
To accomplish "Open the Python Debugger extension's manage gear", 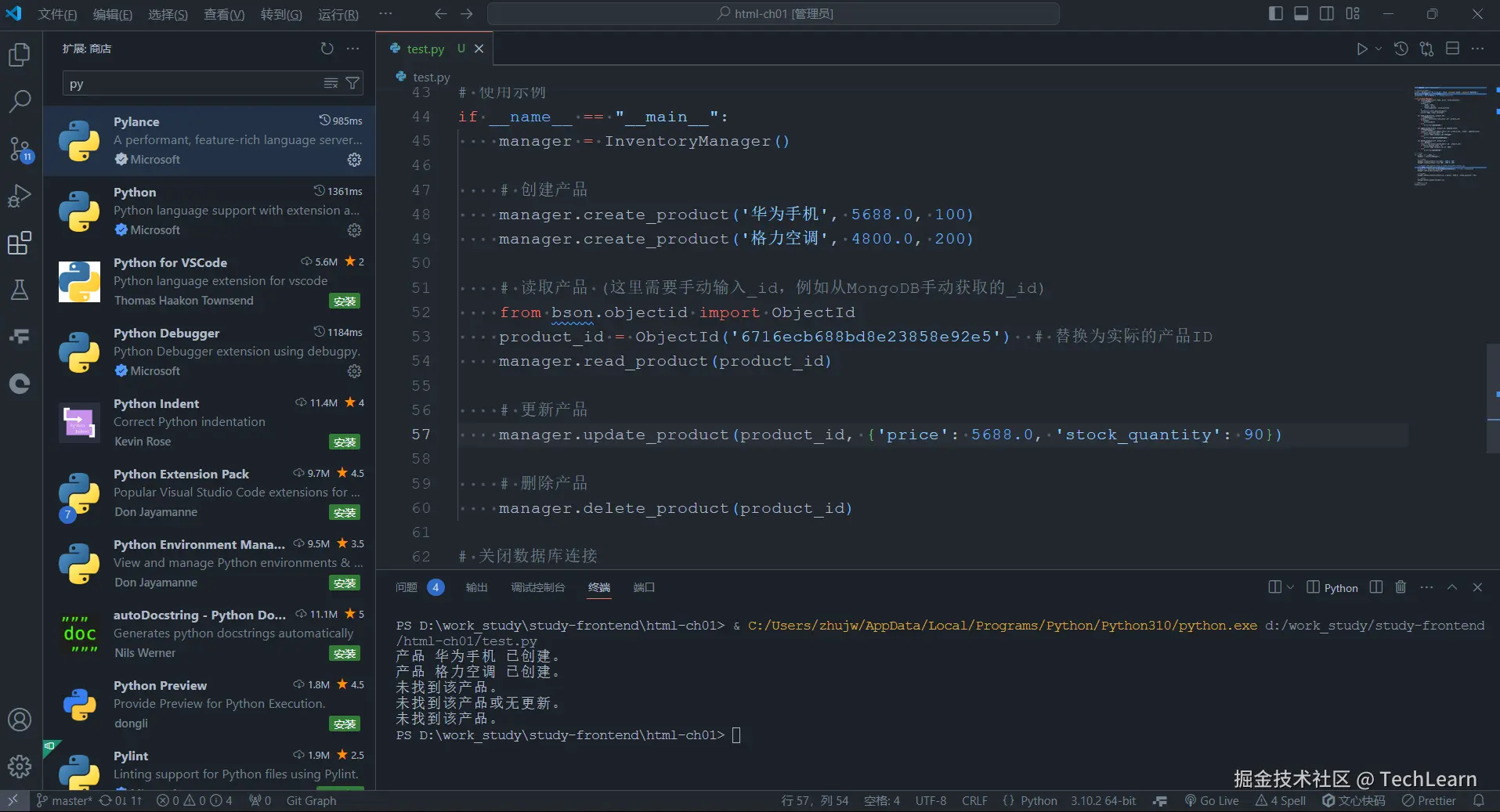I will click(355, 371).
